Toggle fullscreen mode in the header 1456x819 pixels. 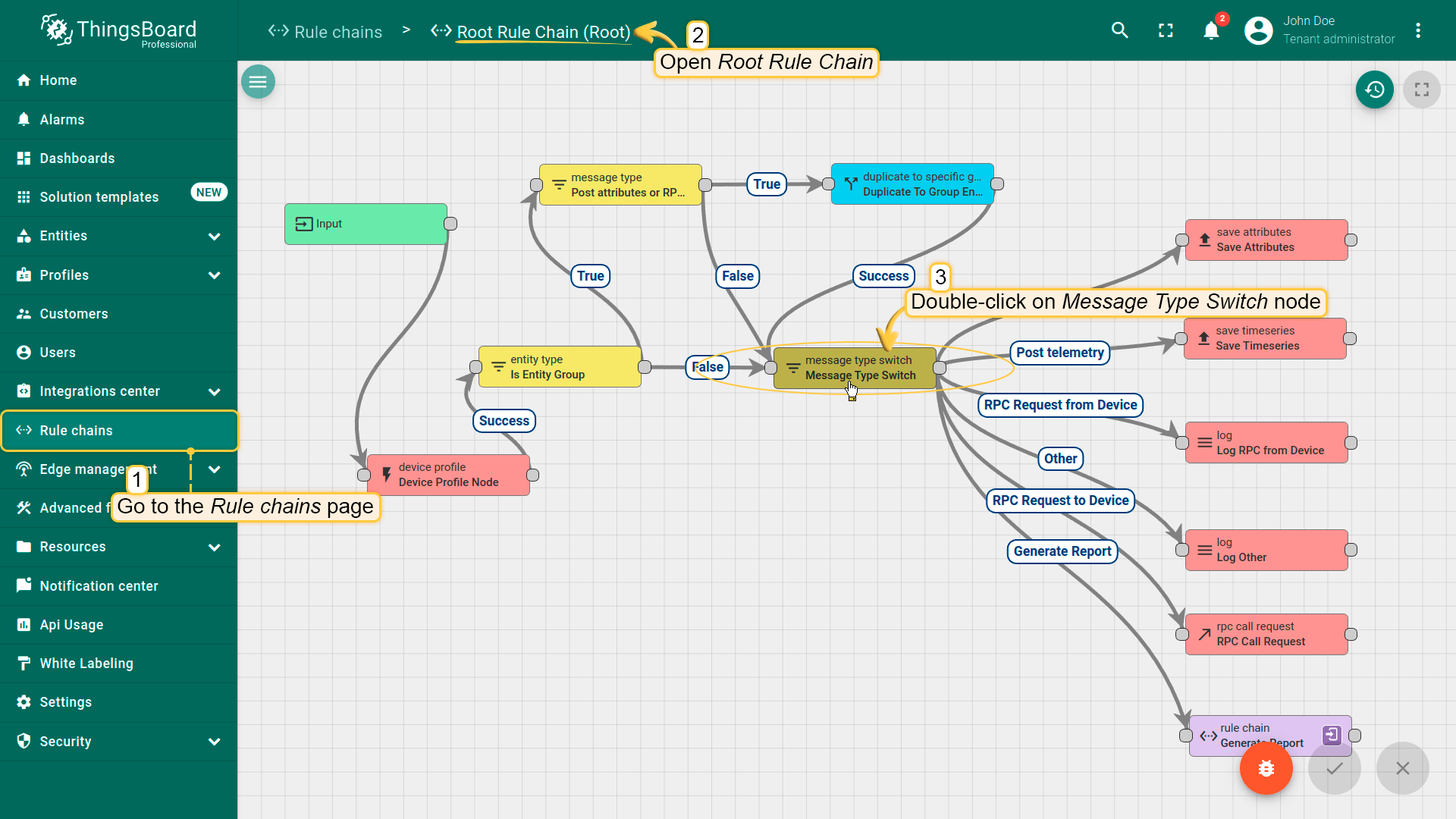(1166, 30)
